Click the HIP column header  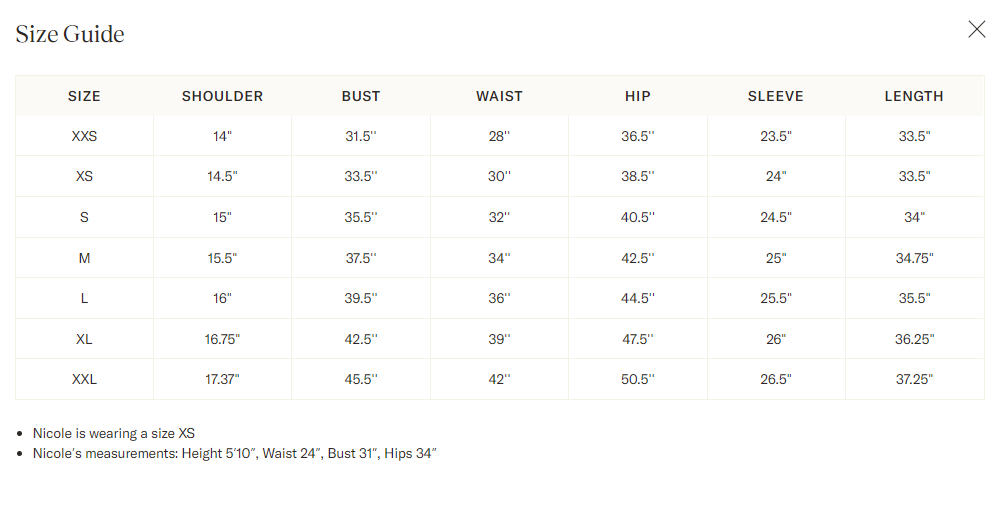click(x=637, y=96)
